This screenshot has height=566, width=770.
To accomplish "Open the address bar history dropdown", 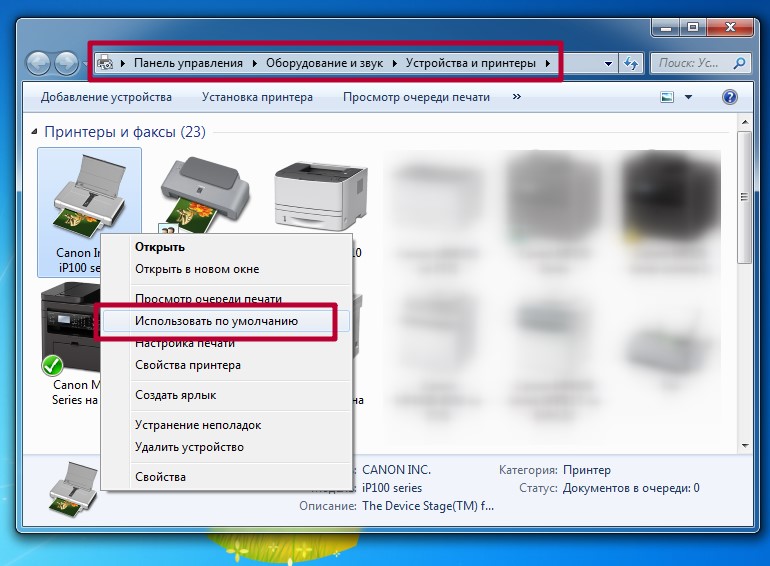I will click(608, 64).
